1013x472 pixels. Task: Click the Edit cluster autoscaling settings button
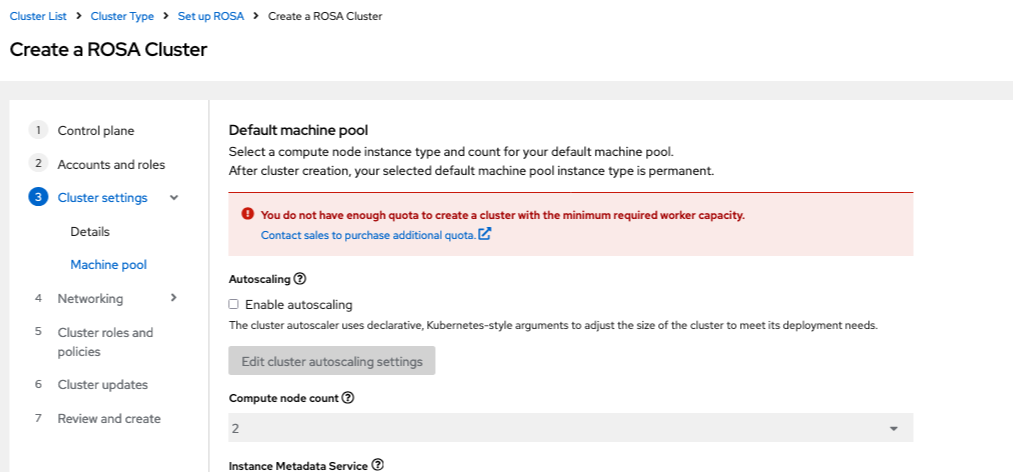tap(332, 361)
